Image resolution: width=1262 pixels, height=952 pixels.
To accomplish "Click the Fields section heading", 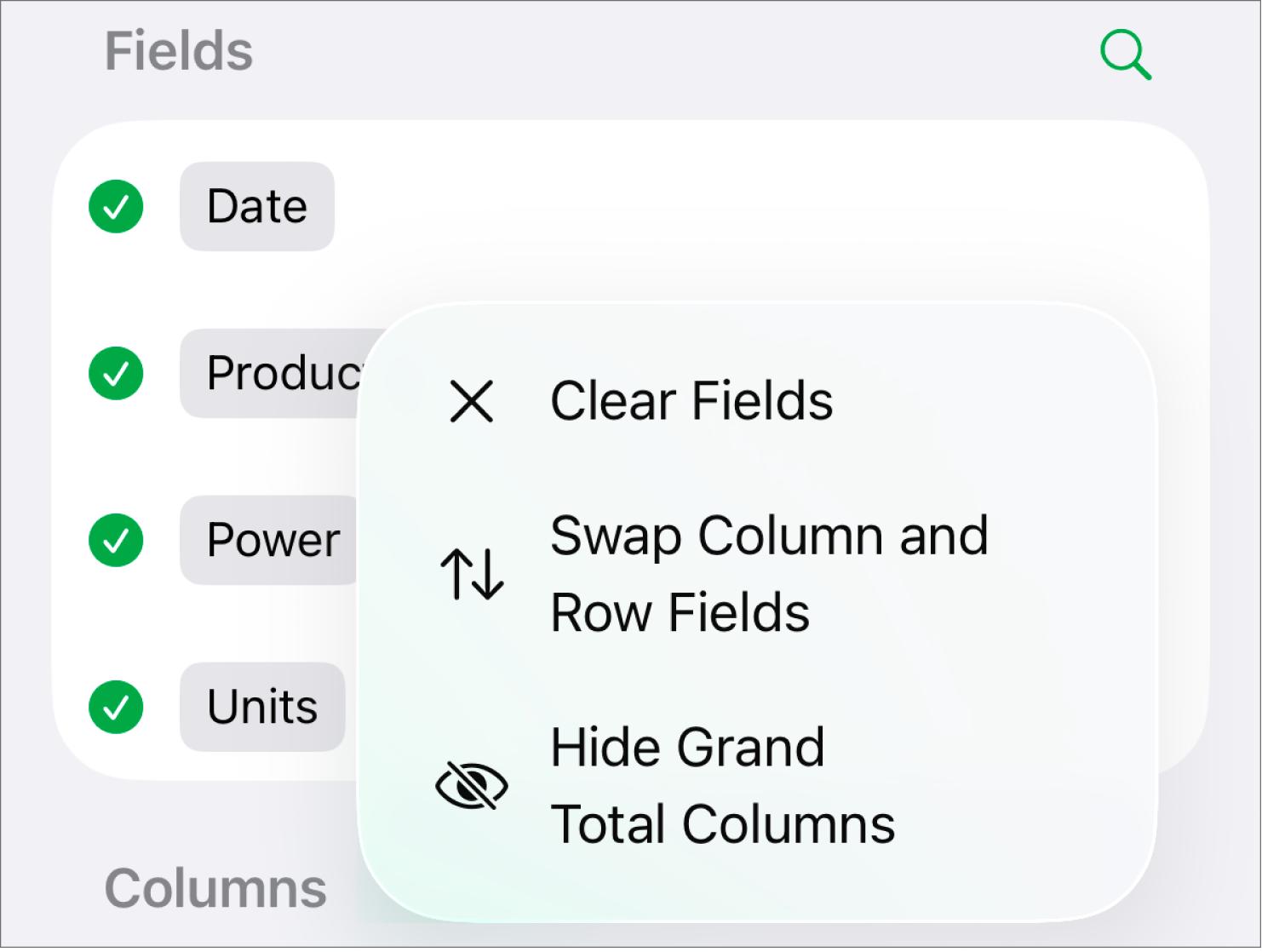I will [179, 51].
